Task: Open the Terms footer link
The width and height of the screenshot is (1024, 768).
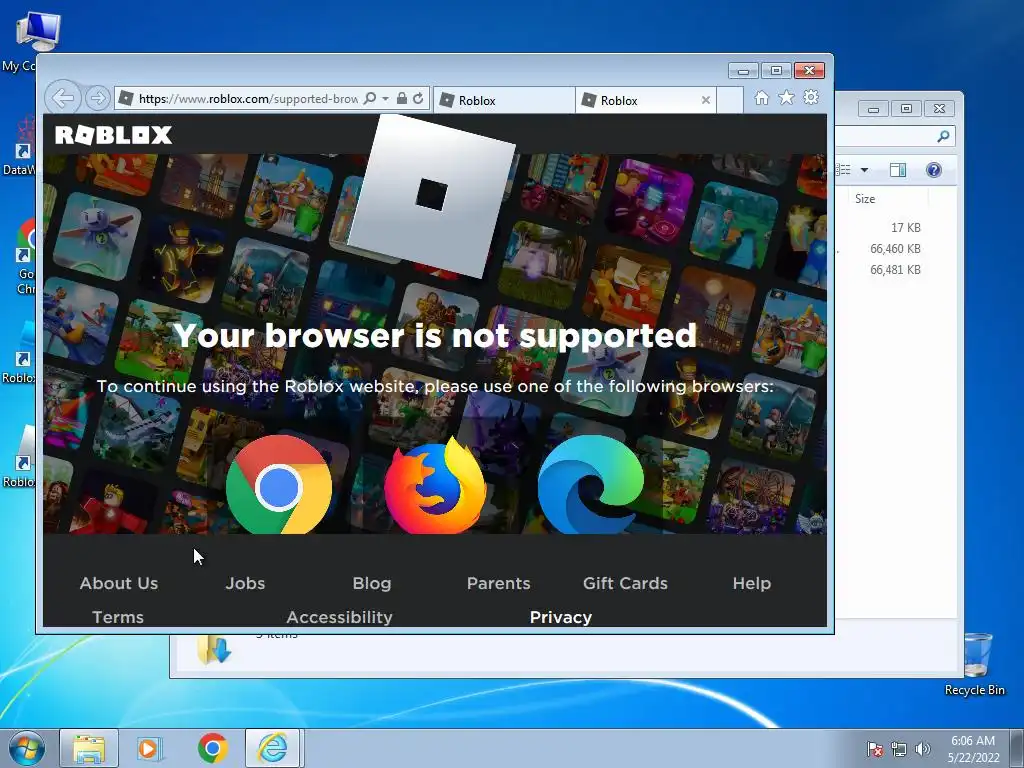Action: pos(118,617)
